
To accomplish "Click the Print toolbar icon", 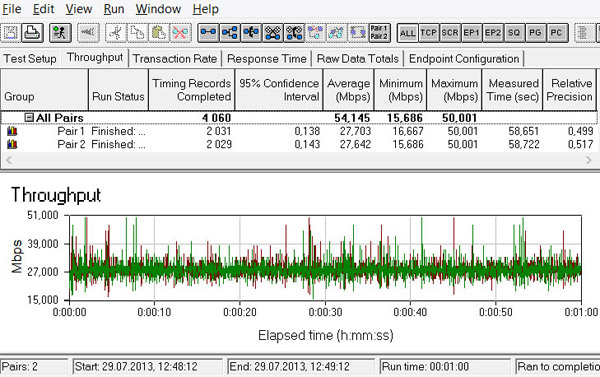I will pyautogui.click(x=33, y=33).
